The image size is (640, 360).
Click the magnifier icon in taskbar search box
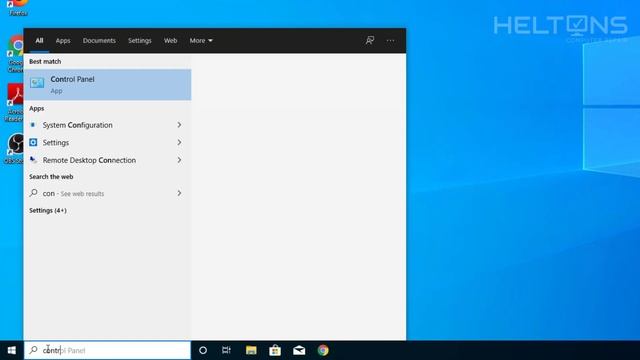click(x=33, y=350)
